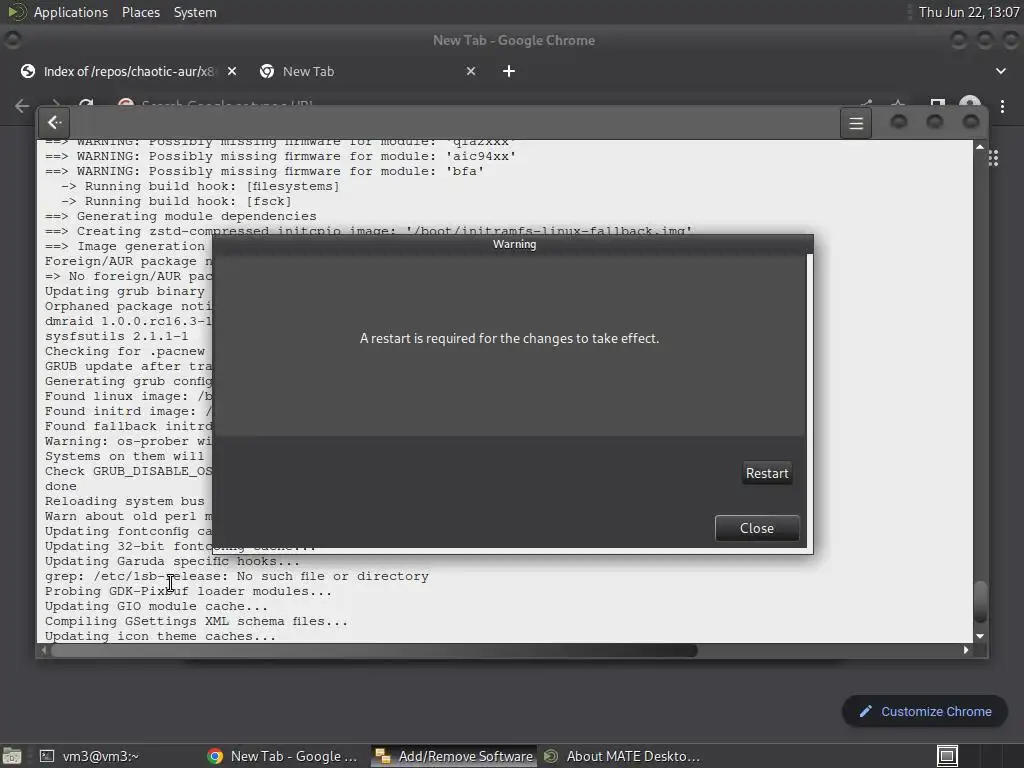Click log line mentioning module 'bfa'
1024x768 pixels.
click(264, 171)
